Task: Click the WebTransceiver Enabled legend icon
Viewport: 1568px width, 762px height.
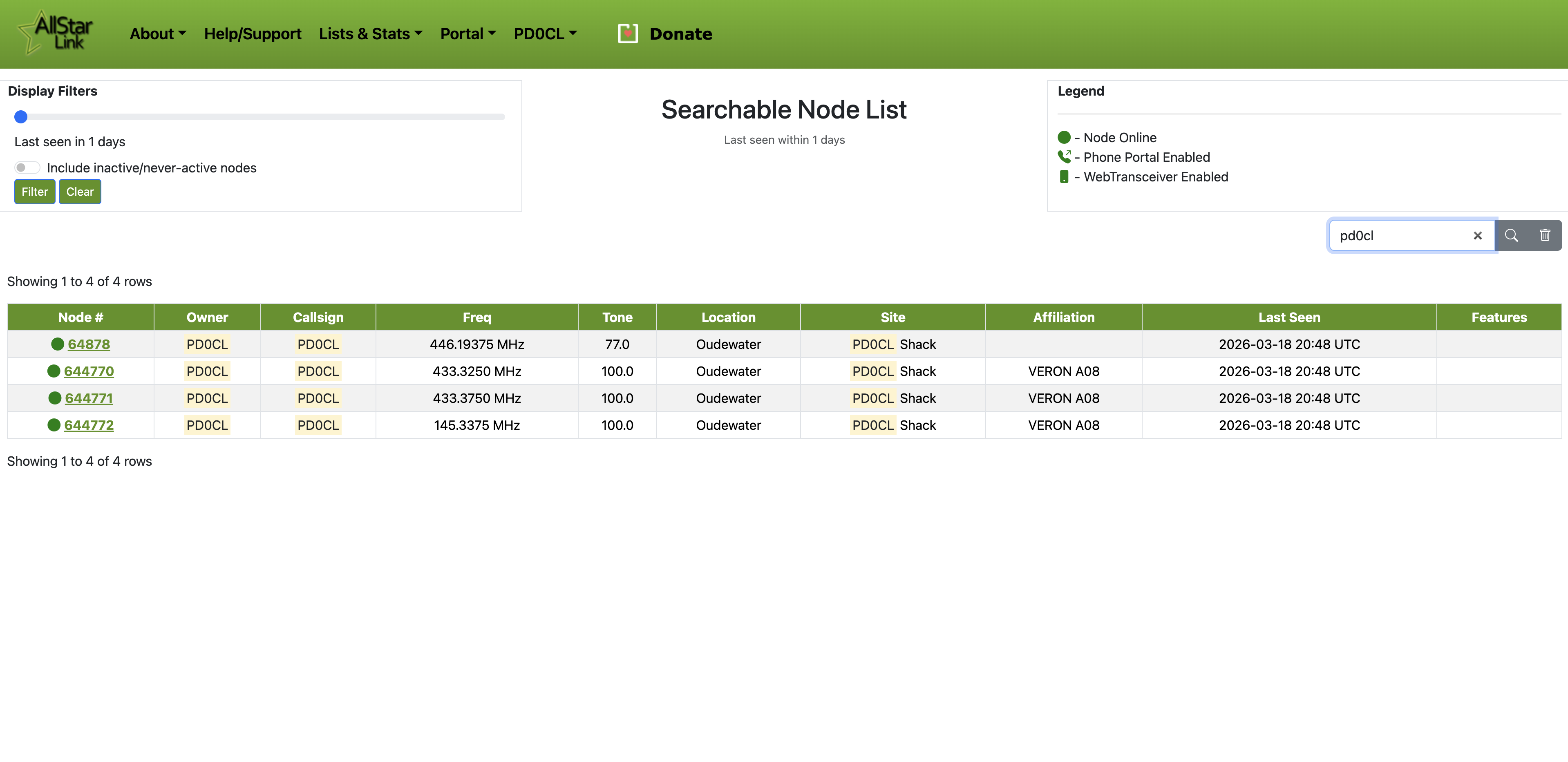Action: (x=1064, y=177)
